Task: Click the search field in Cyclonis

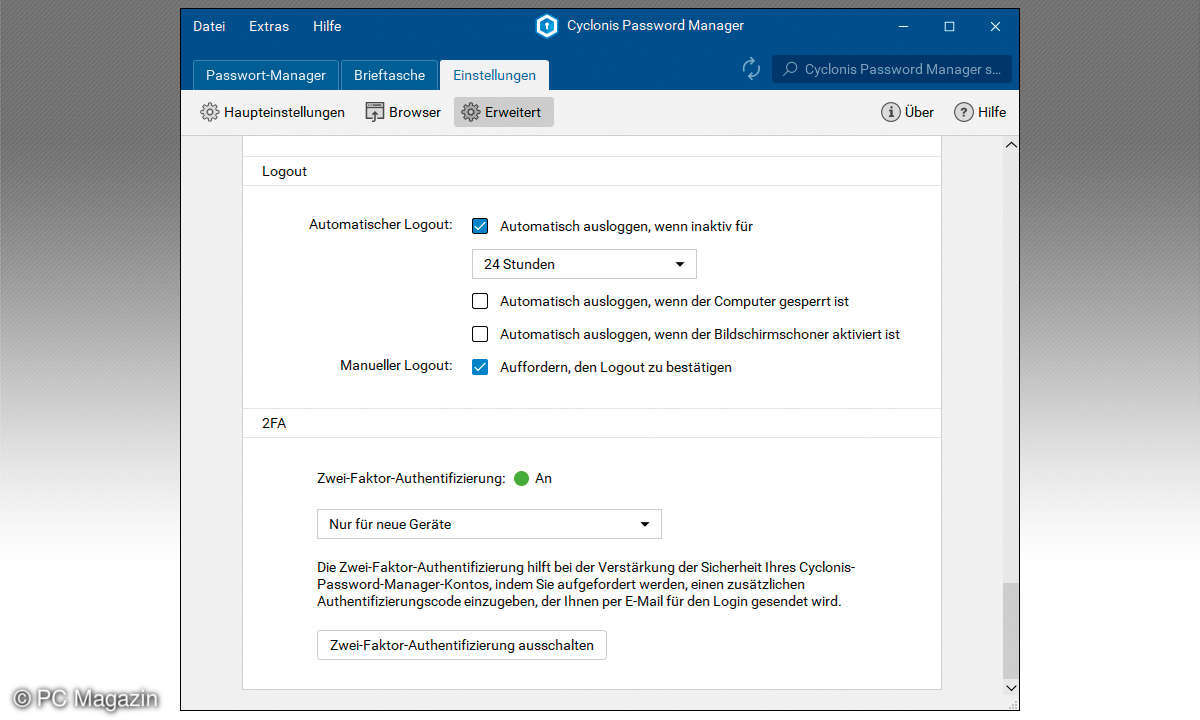Action: point(892,69)
